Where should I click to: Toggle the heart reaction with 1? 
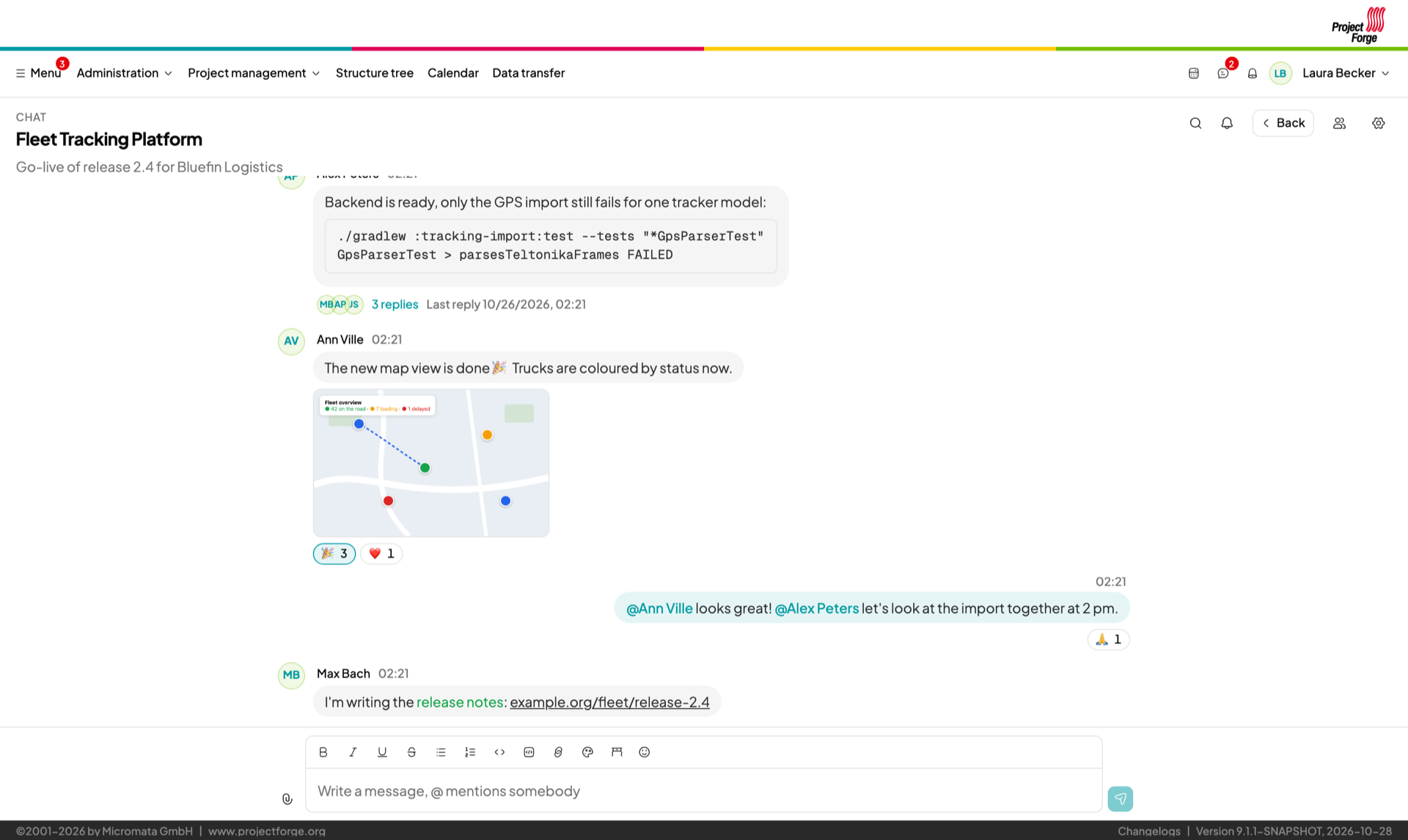pyautogui.click(x=381, y=553)
